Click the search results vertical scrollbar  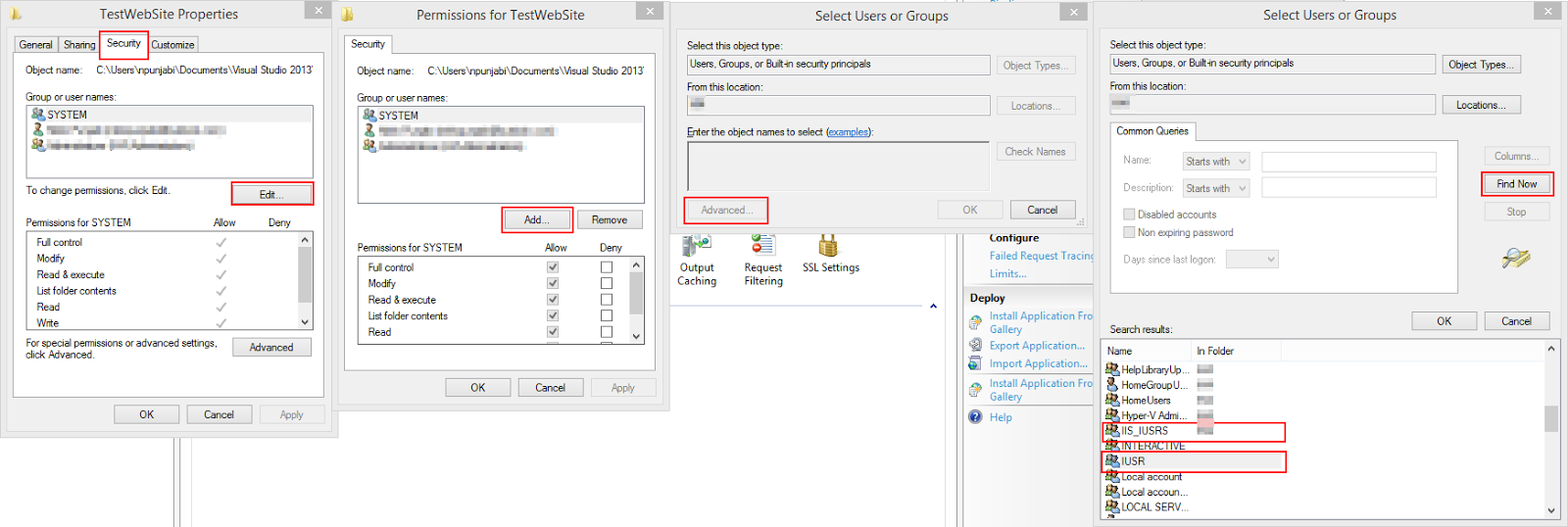click(x=1550, y=428)
